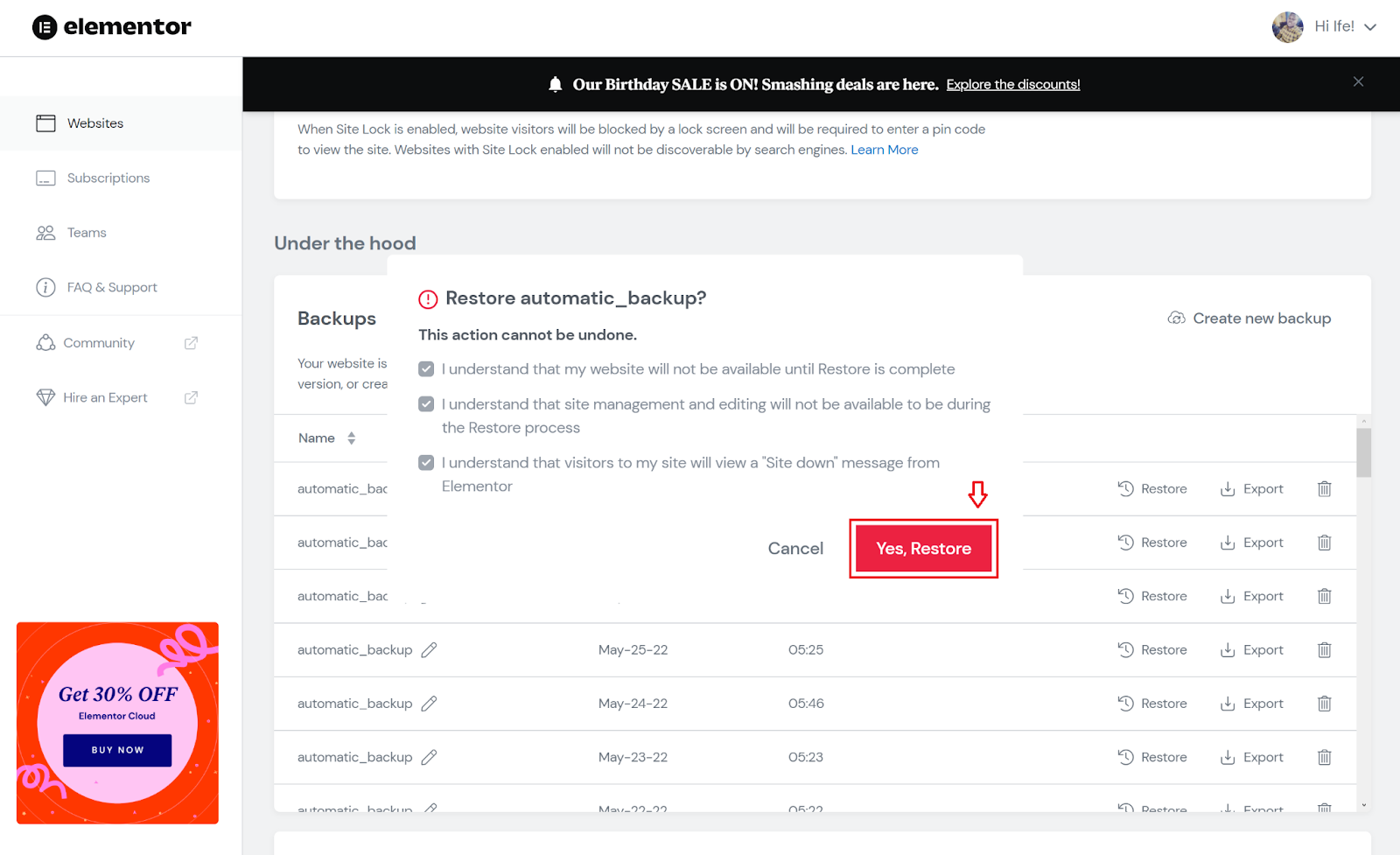The height and width of the screenshot is (855, 1400).
Task: Click the cloud icon beside Create new backup
Action: 1176,318
